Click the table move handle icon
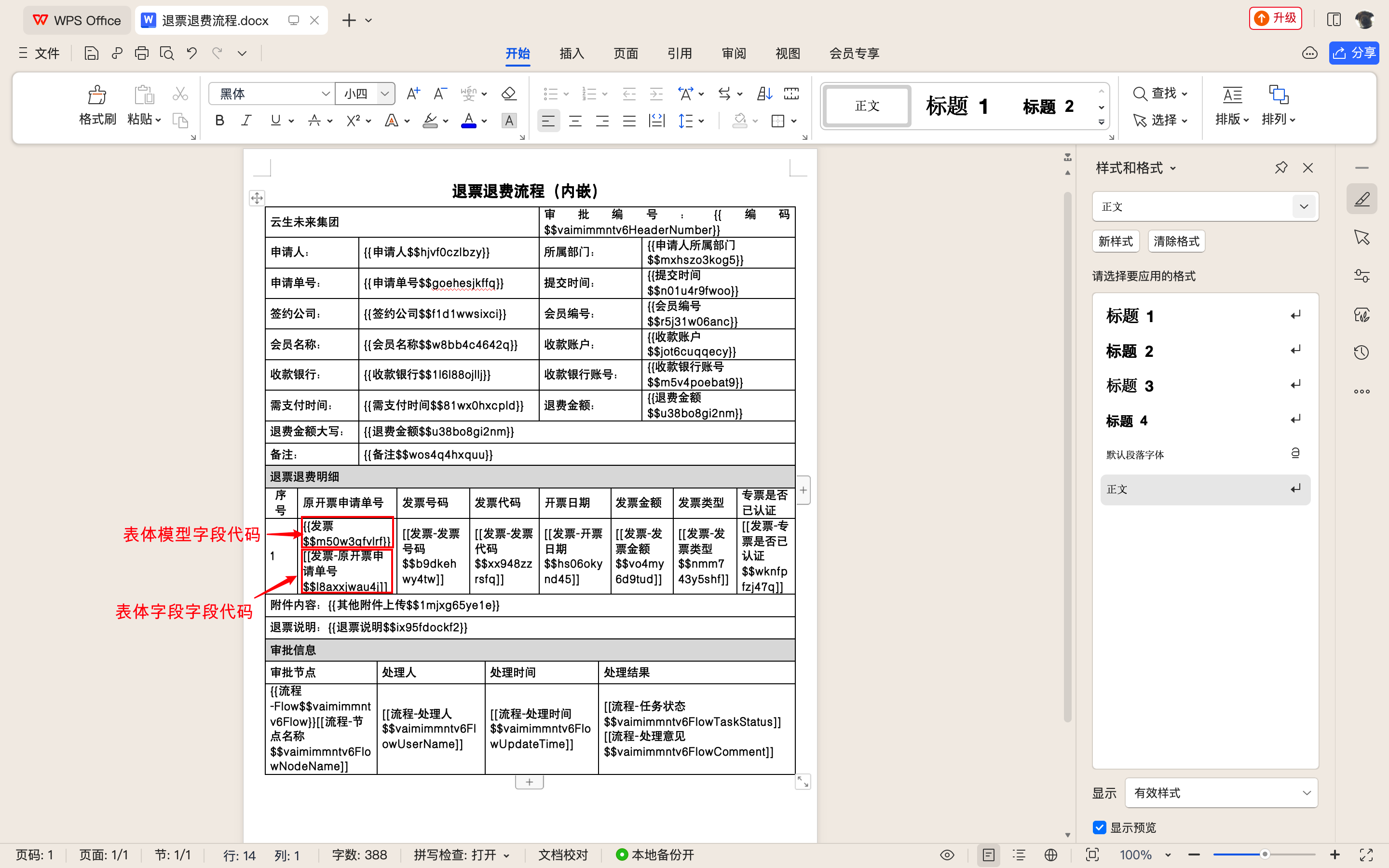The height and width of the screenshot is (868, 1389). point(257,198)
